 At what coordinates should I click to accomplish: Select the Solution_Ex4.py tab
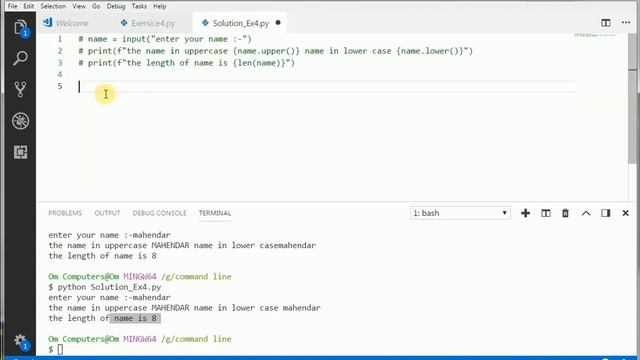[241, 23]
